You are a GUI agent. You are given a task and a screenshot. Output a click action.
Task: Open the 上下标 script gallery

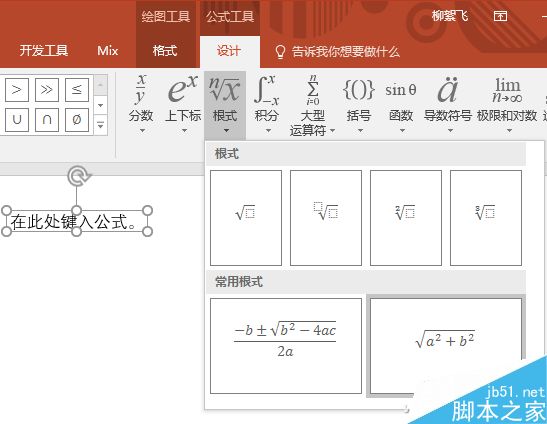tap(183, 104)
